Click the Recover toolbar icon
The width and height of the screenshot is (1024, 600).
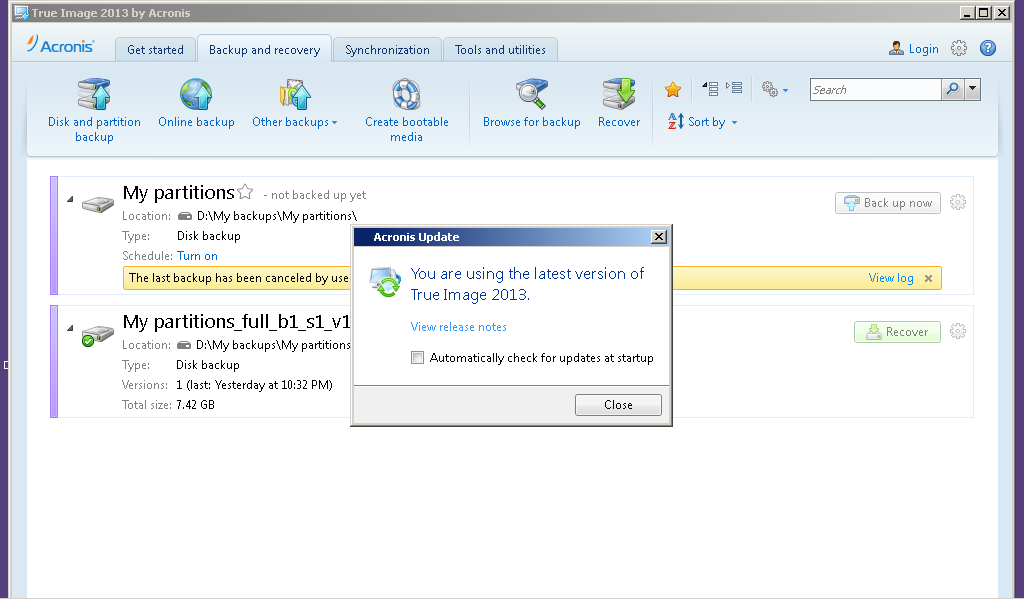click(x=618, y=103)
